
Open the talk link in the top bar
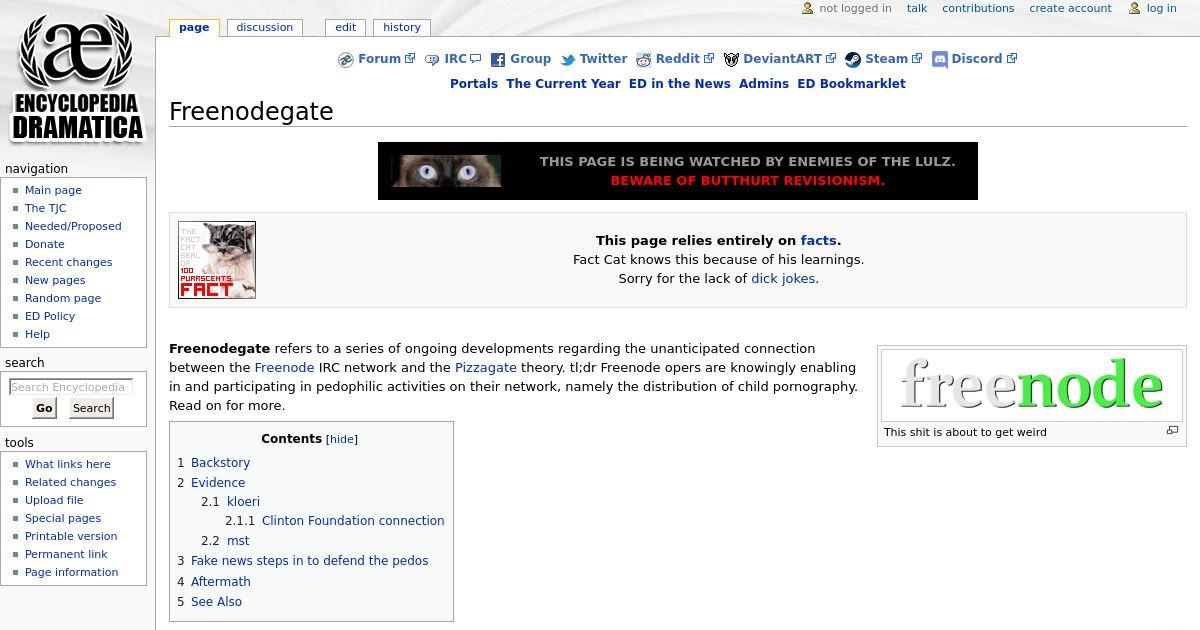(x=917, y=8)
